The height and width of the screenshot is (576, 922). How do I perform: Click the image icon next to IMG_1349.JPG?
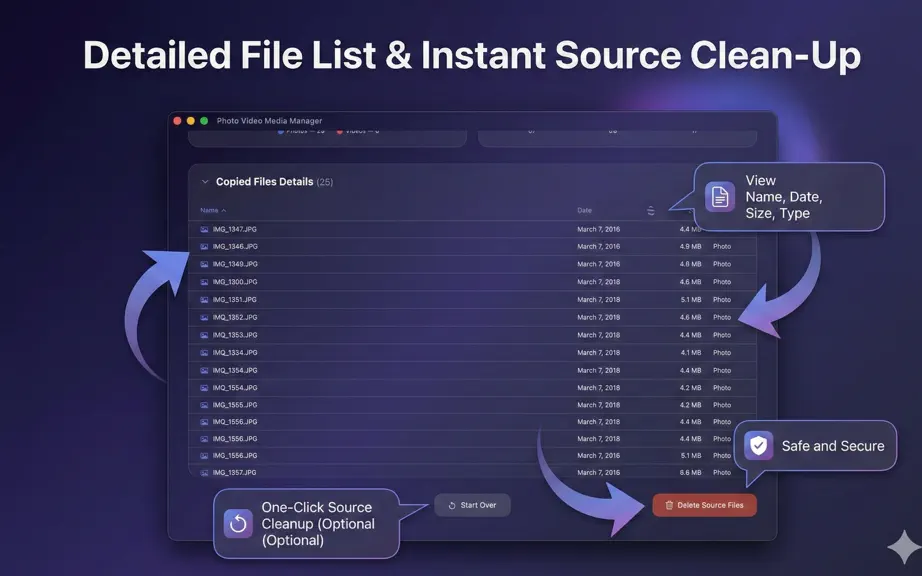(x=204, y=264)
